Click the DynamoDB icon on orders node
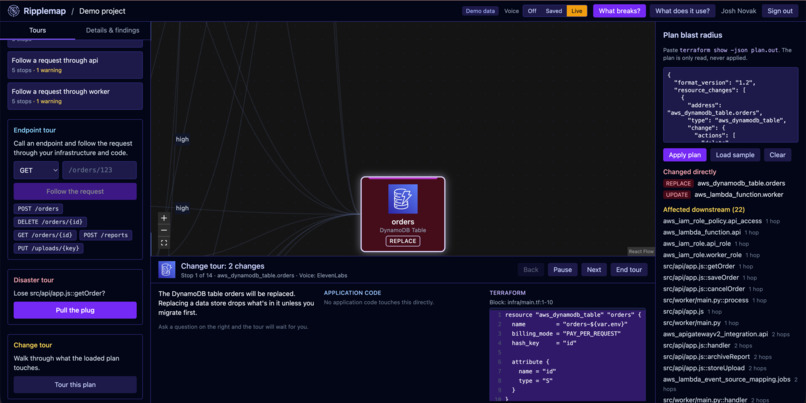The height and width of the screenshot is (403, 806). pos(403,199)
